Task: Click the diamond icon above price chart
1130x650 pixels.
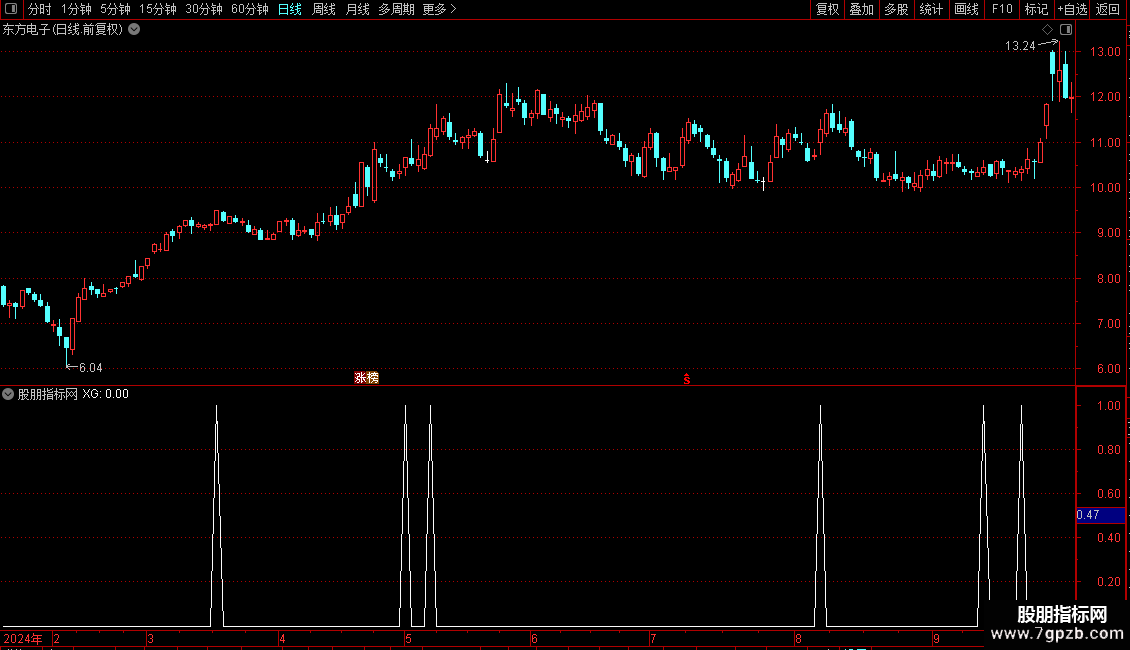Action: click(x=1048, y=30)
